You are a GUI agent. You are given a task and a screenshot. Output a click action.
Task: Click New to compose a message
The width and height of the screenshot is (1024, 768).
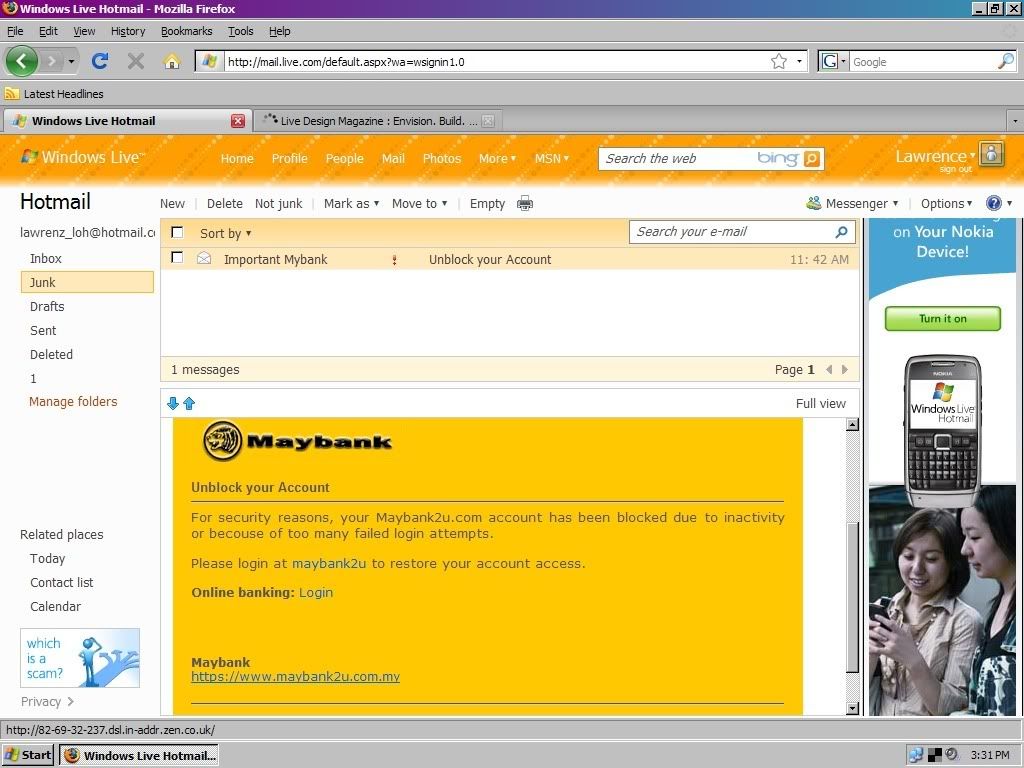coord(172,204)
